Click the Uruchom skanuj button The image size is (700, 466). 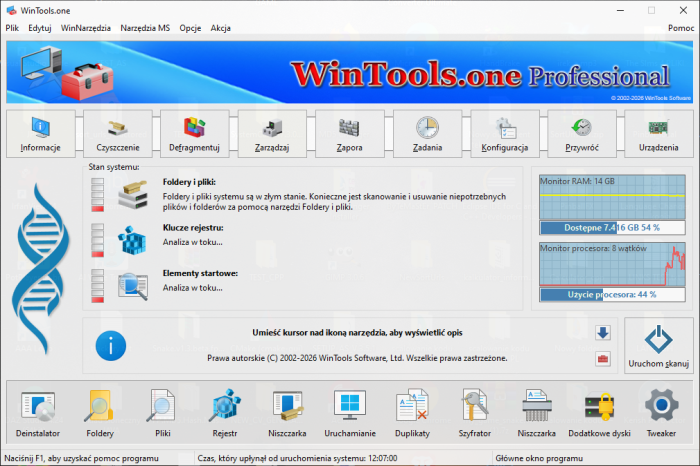coord(659,346)
